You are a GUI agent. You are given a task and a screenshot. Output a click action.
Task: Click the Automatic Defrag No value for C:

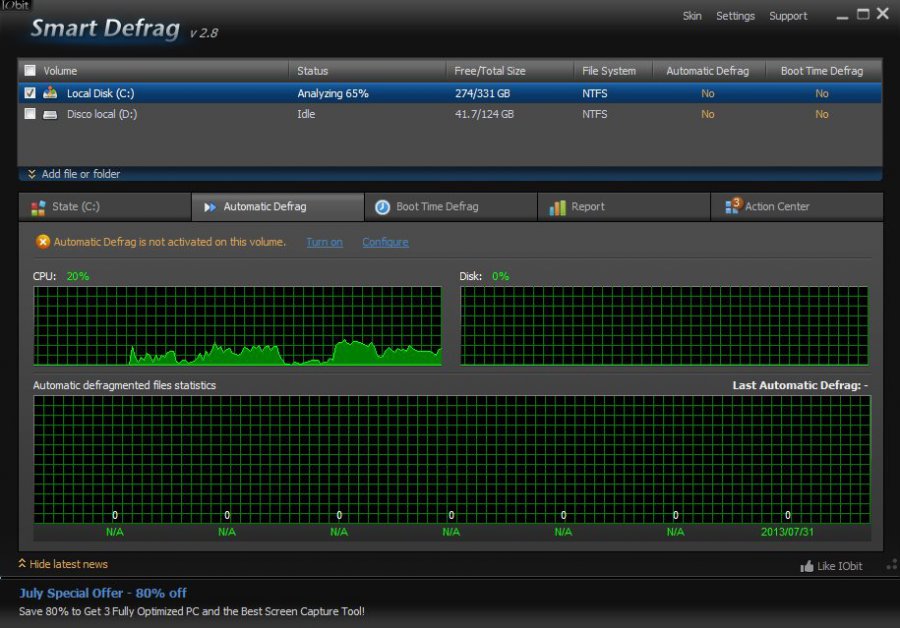click(708, 93)
